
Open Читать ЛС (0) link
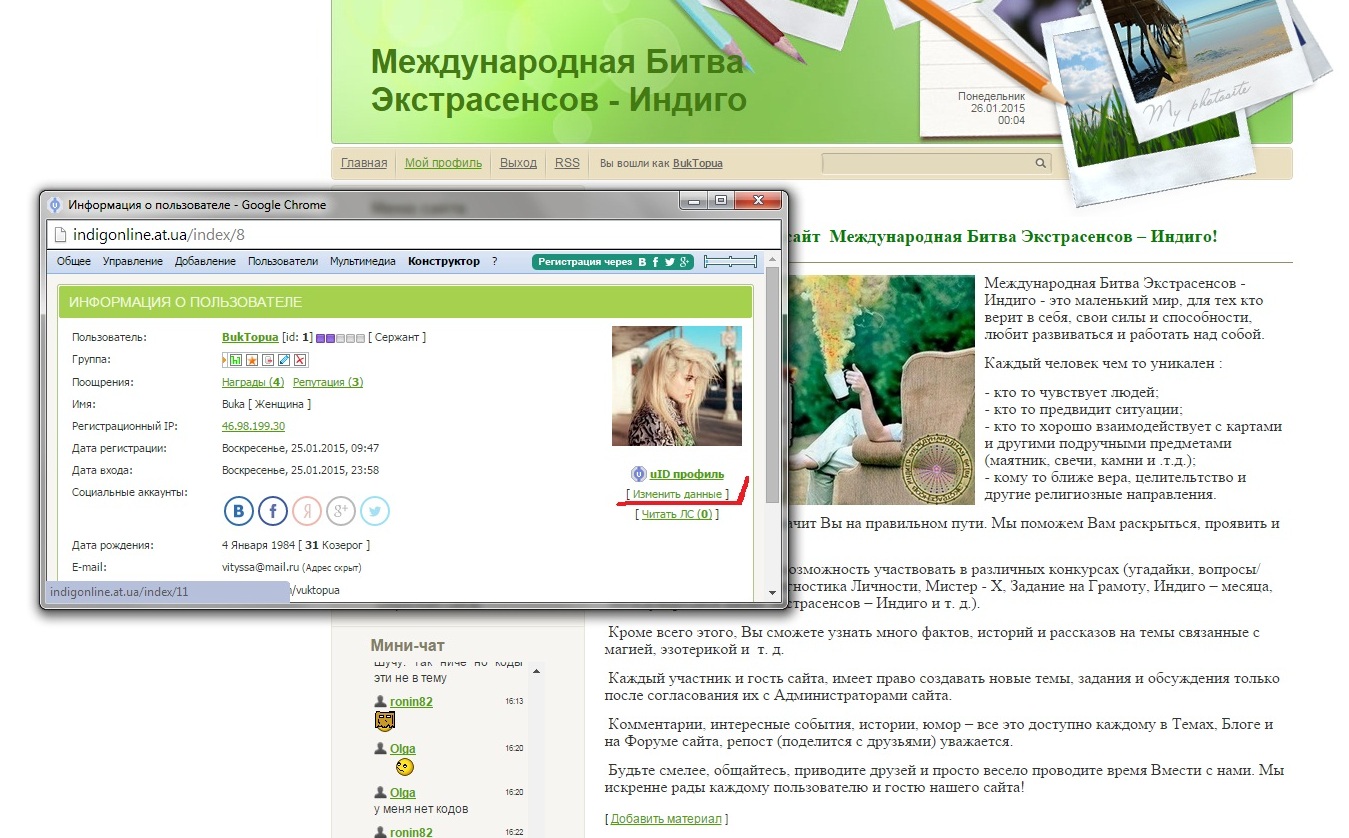[x=677, y=514]
